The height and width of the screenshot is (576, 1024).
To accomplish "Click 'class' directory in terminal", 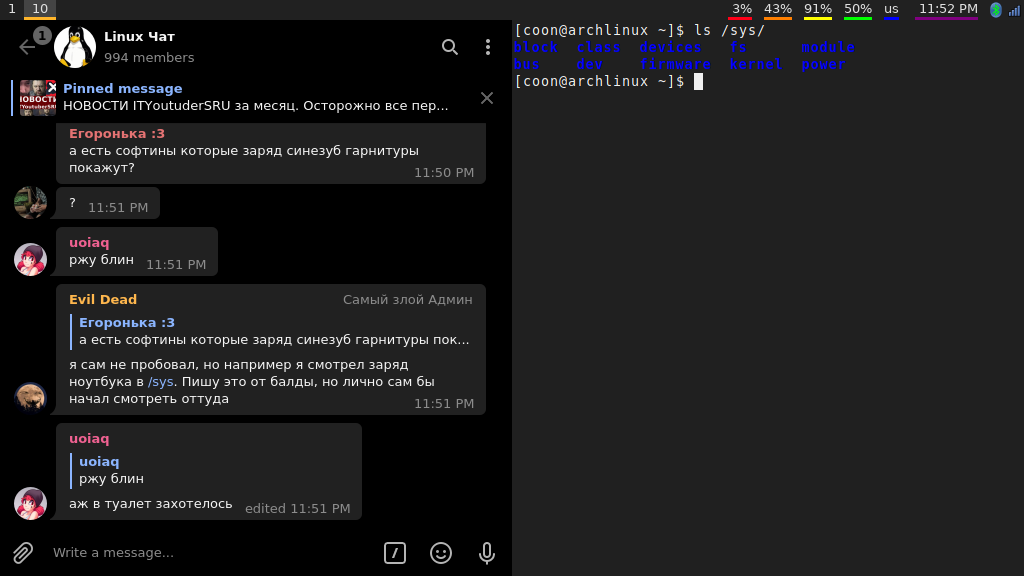I will [598, 47].
